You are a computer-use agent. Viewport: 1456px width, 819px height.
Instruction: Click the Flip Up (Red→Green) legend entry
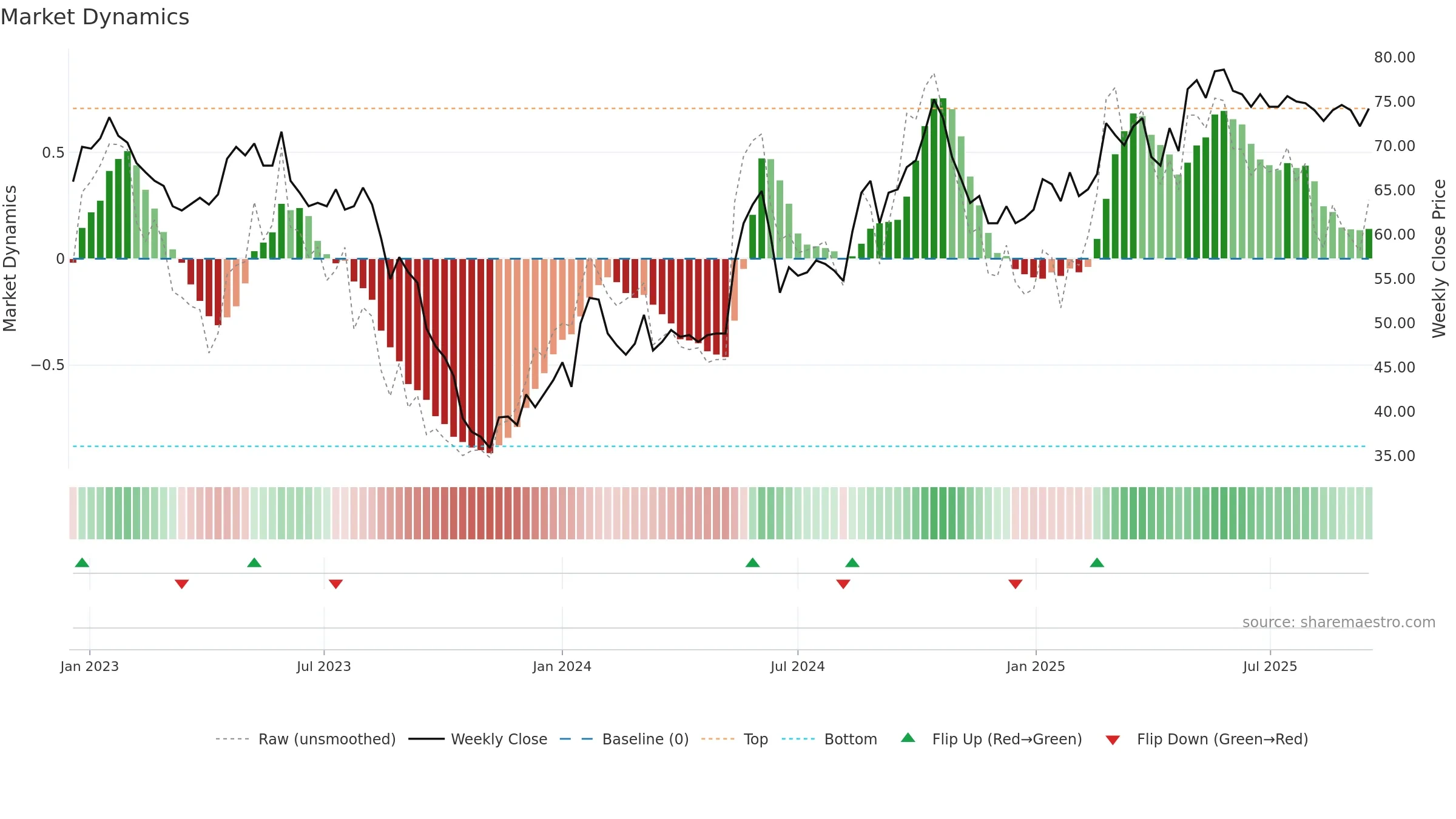click(x=991, y=739)
